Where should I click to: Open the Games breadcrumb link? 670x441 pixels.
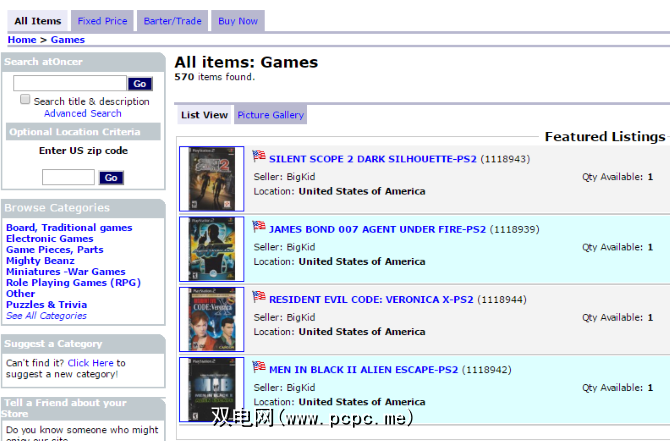coord(68,40)
